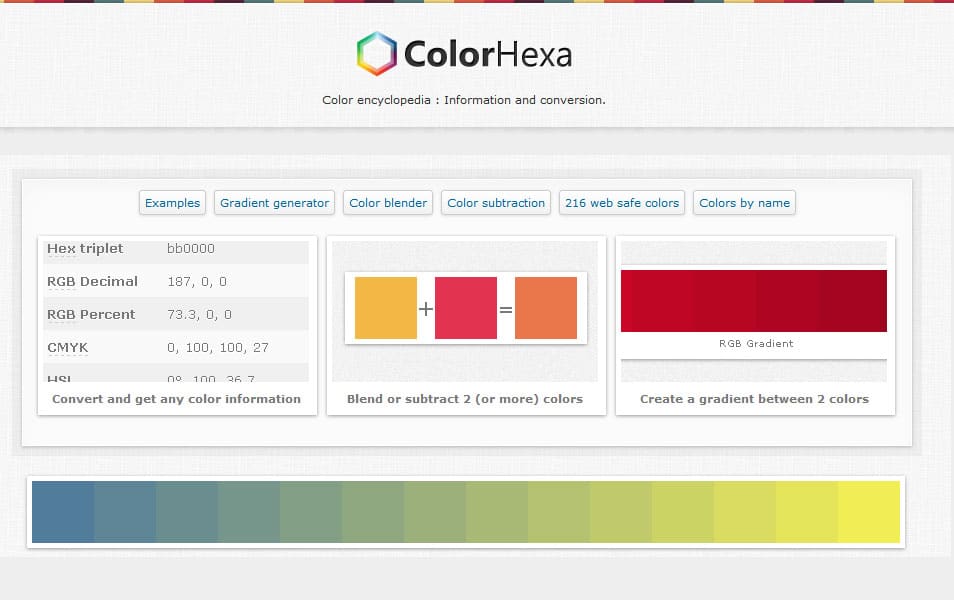Open the Color blender tool
Screen dimensions: 954x600
coord(387,202)
